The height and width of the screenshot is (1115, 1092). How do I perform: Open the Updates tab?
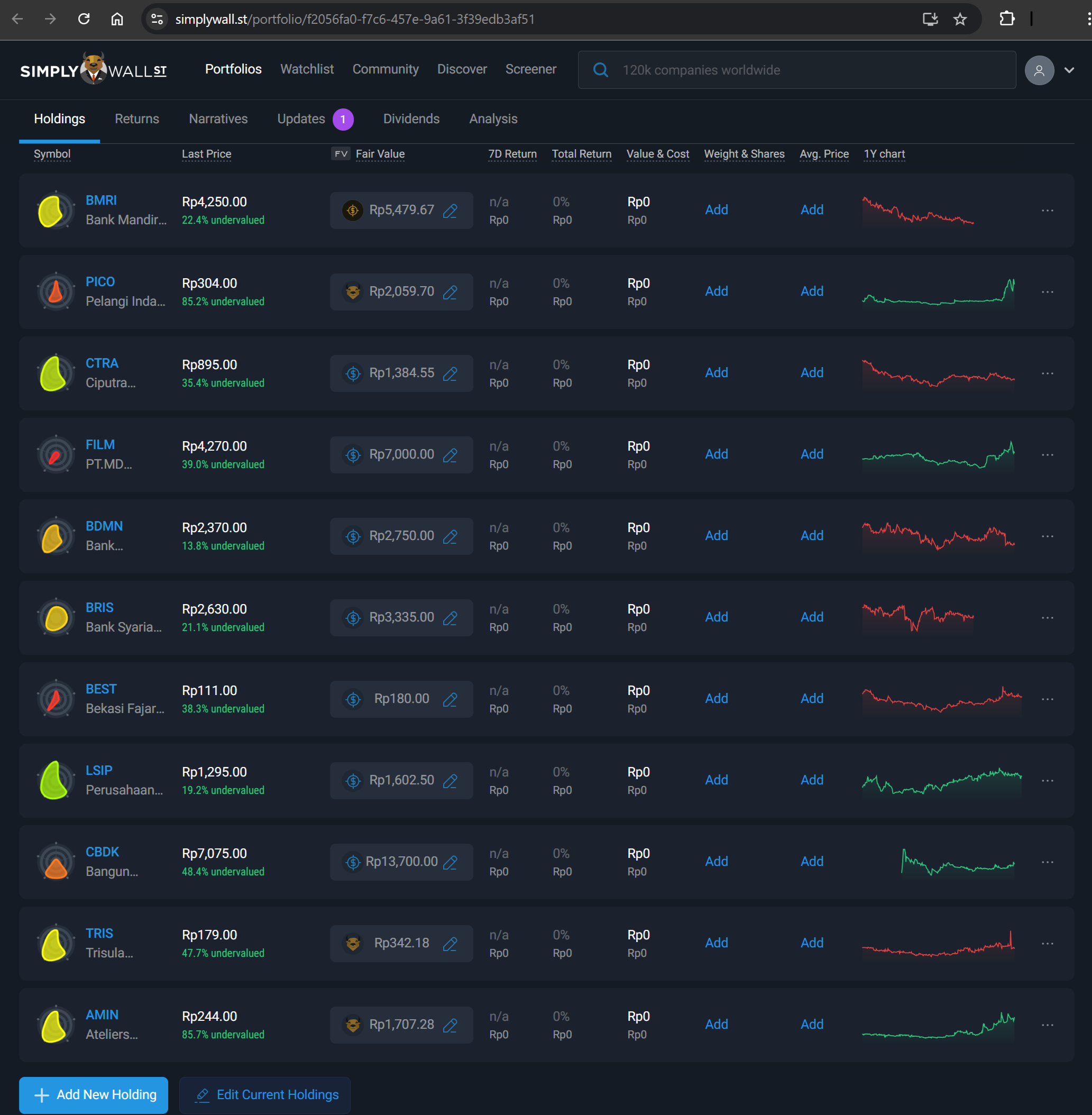pyautogui.click(x=300, y=118)
